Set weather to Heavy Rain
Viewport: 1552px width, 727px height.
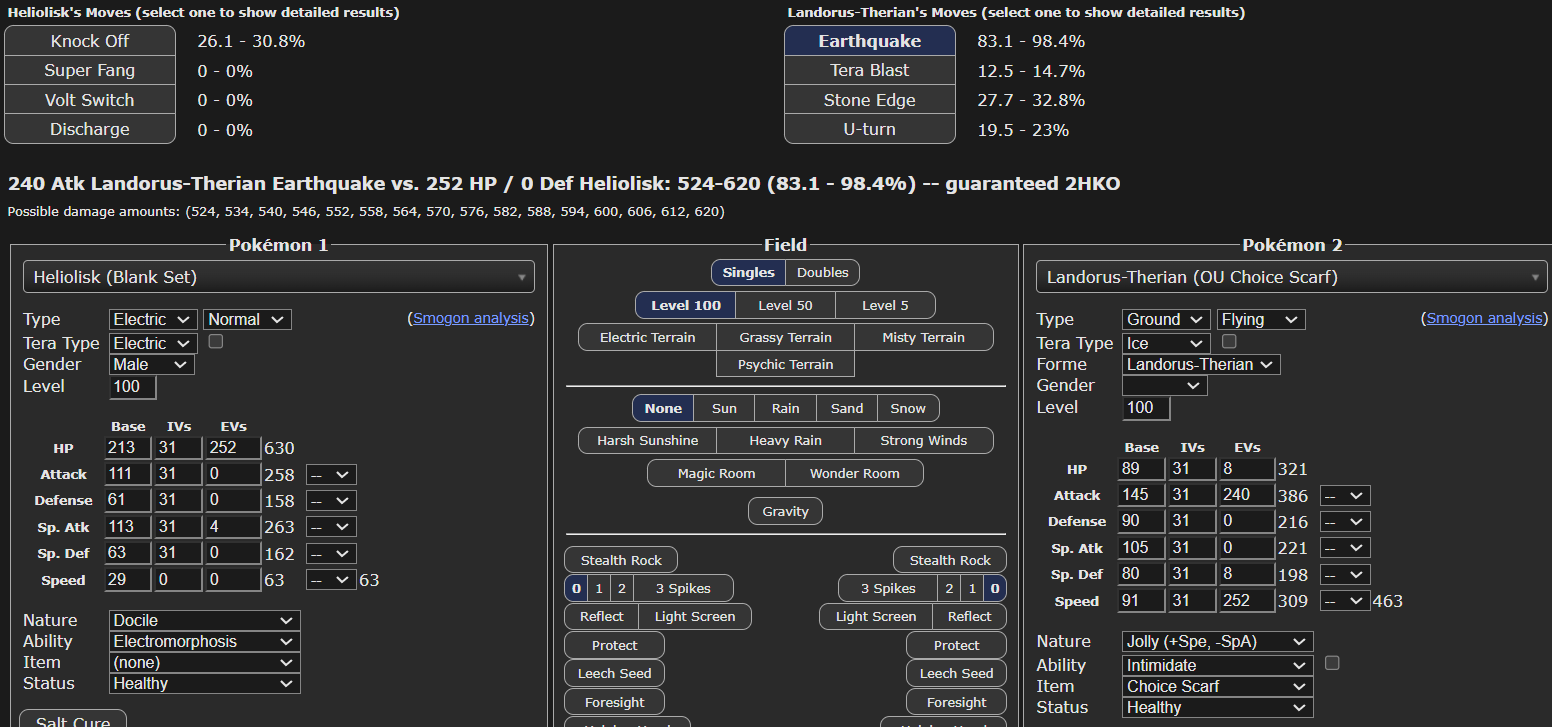point(785,440)
